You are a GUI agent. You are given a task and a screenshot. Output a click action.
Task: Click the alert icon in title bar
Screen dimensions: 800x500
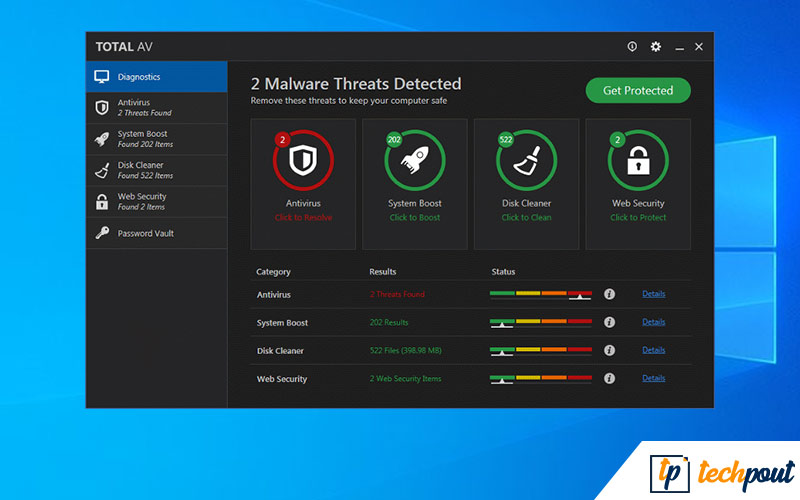tap(632, 47)
